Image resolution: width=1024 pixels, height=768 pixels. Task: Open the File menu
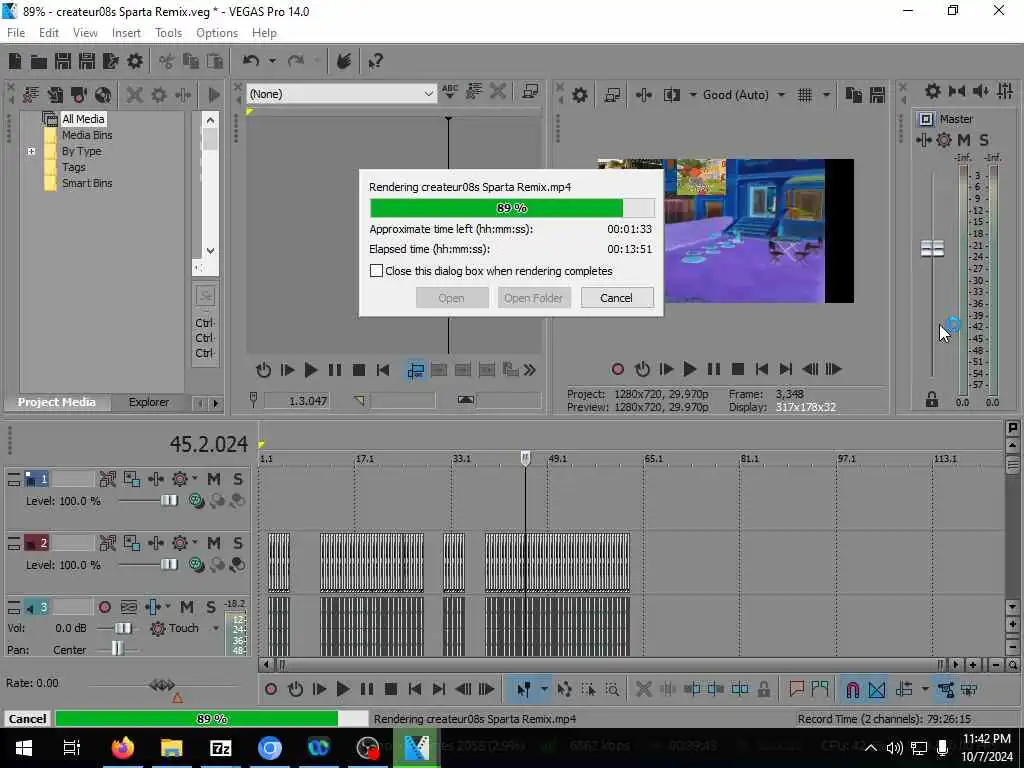pos(16,33)
